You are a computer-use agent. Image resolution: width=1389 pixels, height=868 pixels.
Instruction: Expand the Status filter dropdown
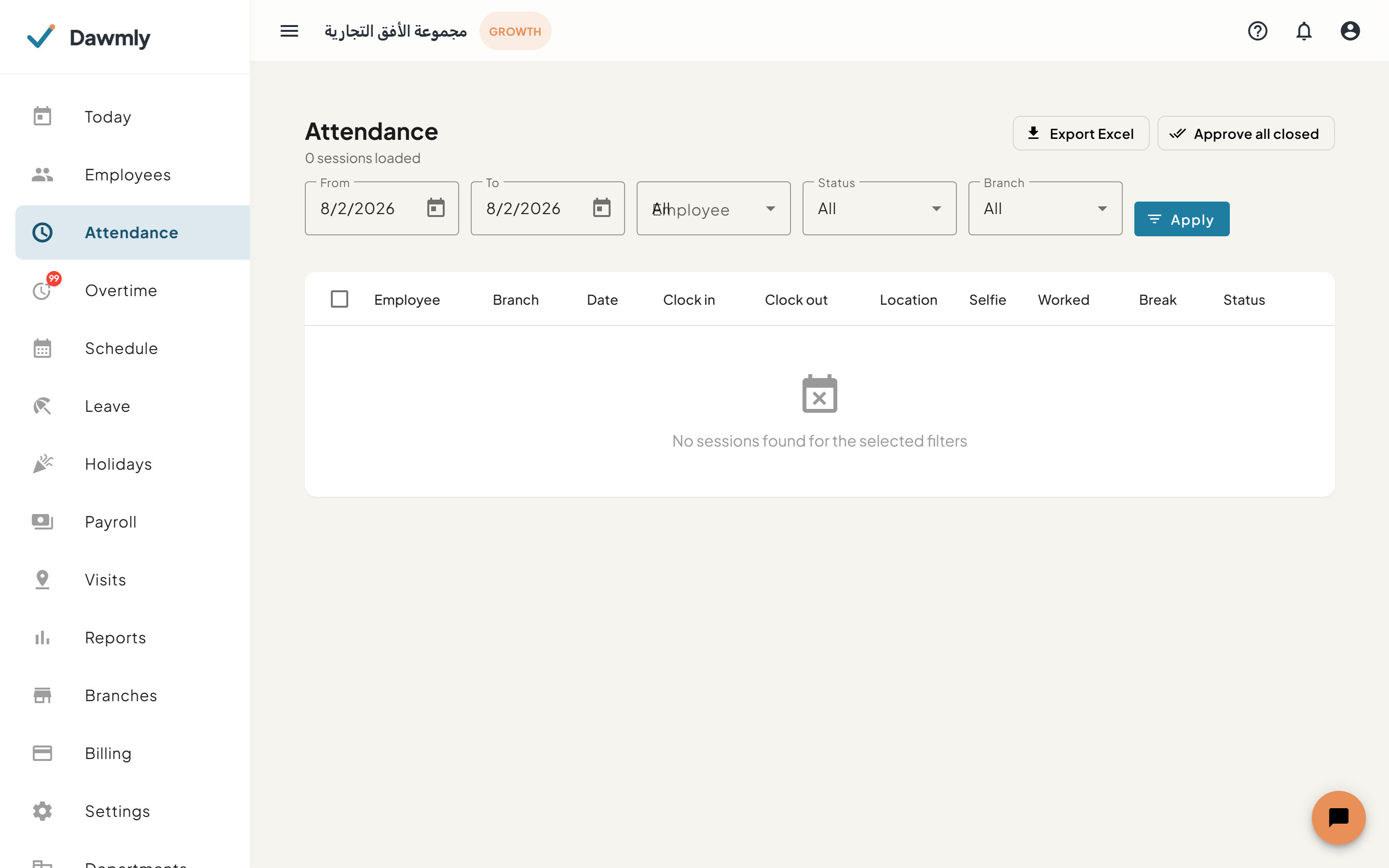(879, 208)
